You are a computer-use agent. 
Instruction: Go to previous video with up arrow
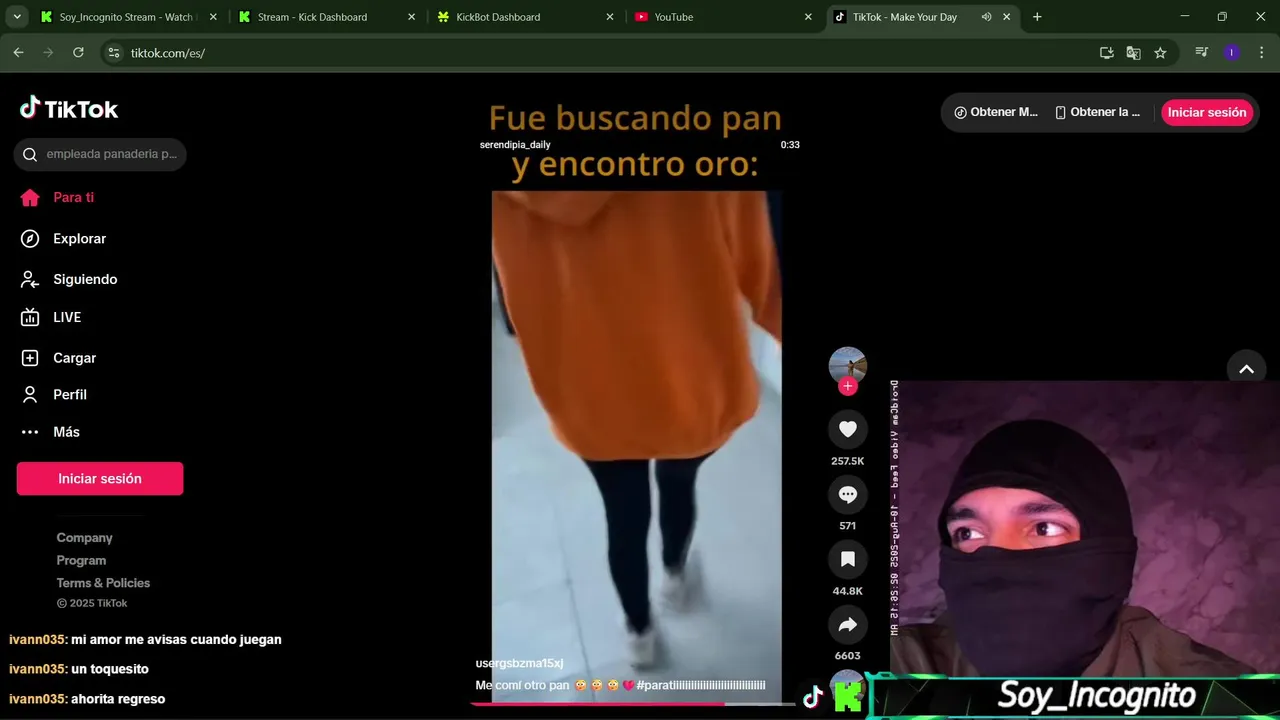tap(1246, 369)
